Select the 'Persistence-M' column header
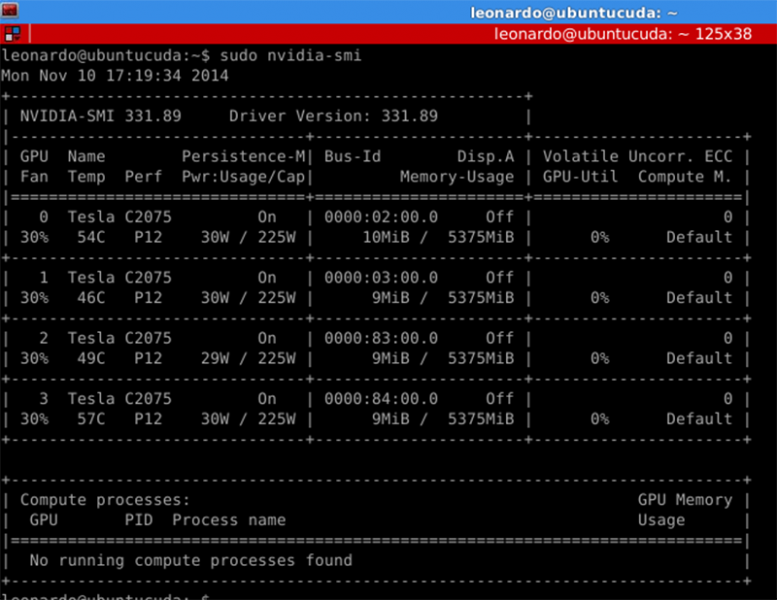Screen dimensions: 777x600 243,157
